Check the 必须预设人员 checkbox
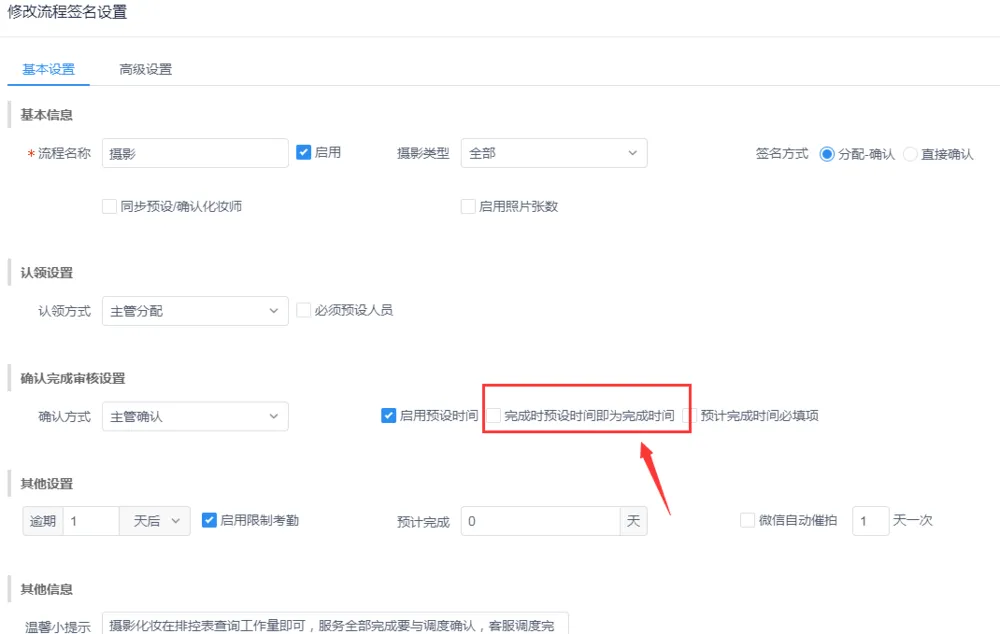1000x634 pixels. [x=305, y=310]
